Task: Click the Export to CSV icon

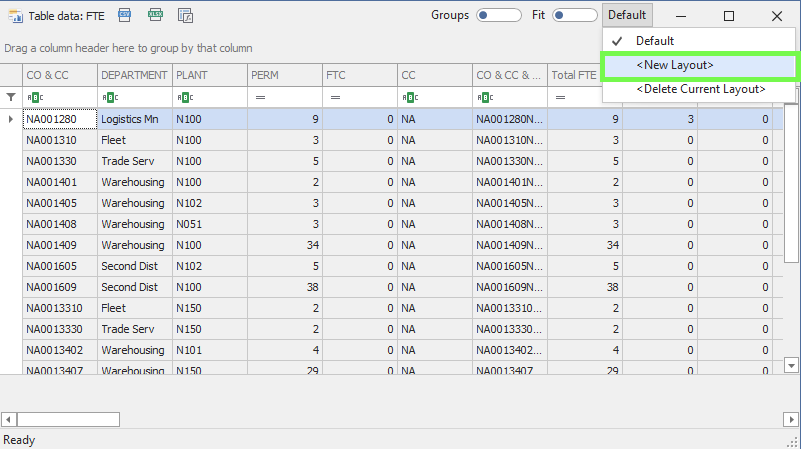Action: tap(125, 15)
